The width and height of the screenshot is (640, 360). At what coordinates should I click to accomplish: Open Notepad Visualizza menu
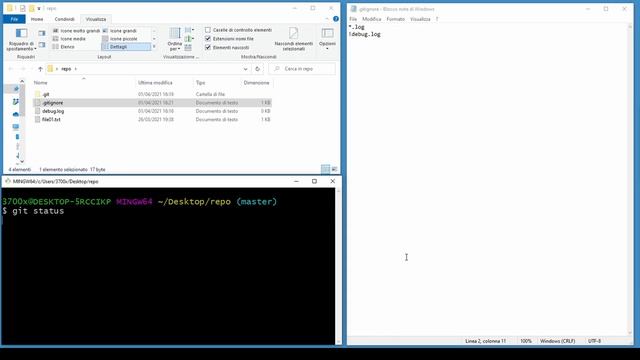pyautogui.click(x=420, y=19)
